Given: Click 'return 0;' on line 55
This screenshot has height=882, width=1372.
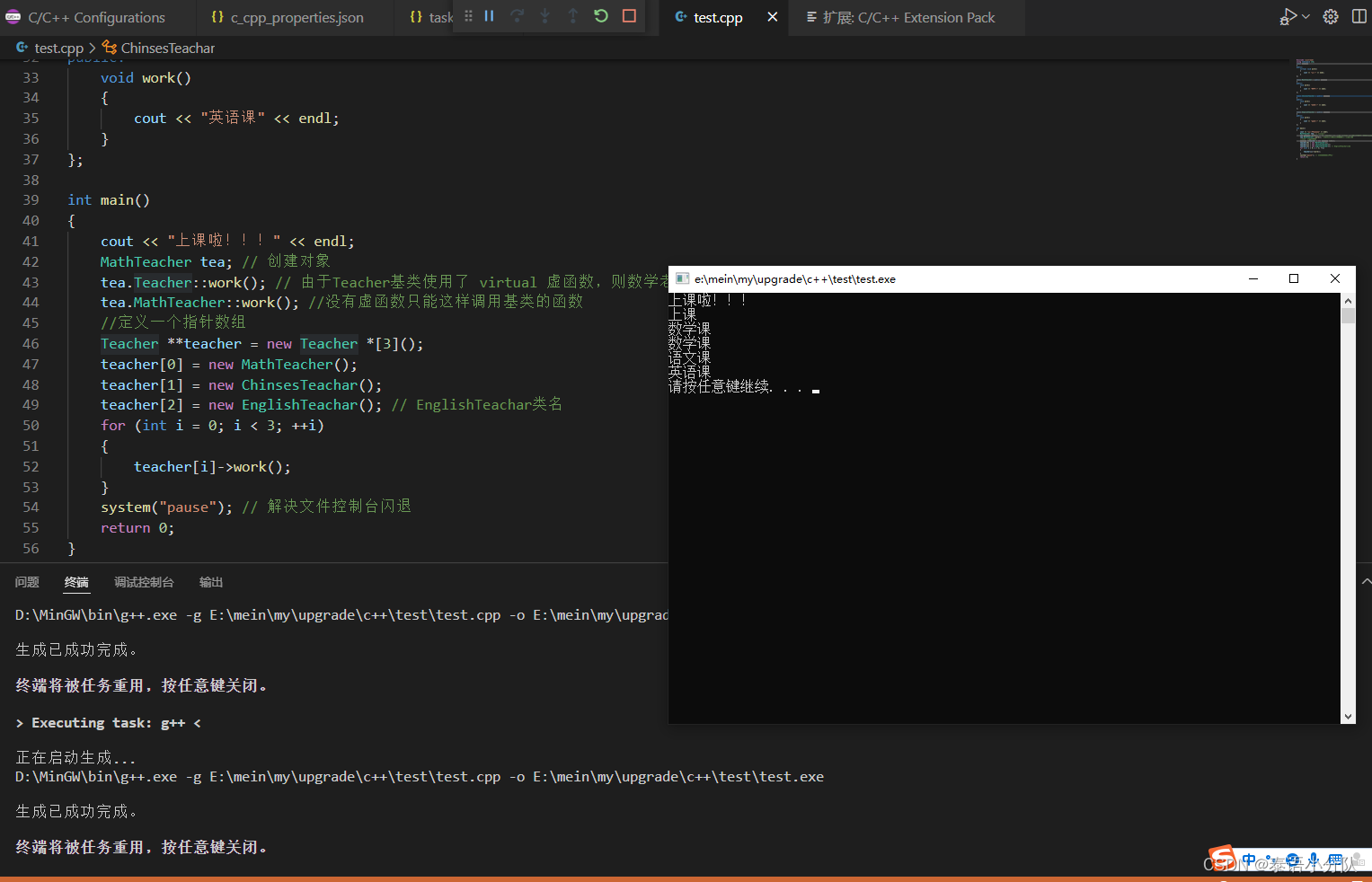Looking at the screenshot, I should (137, 528).
